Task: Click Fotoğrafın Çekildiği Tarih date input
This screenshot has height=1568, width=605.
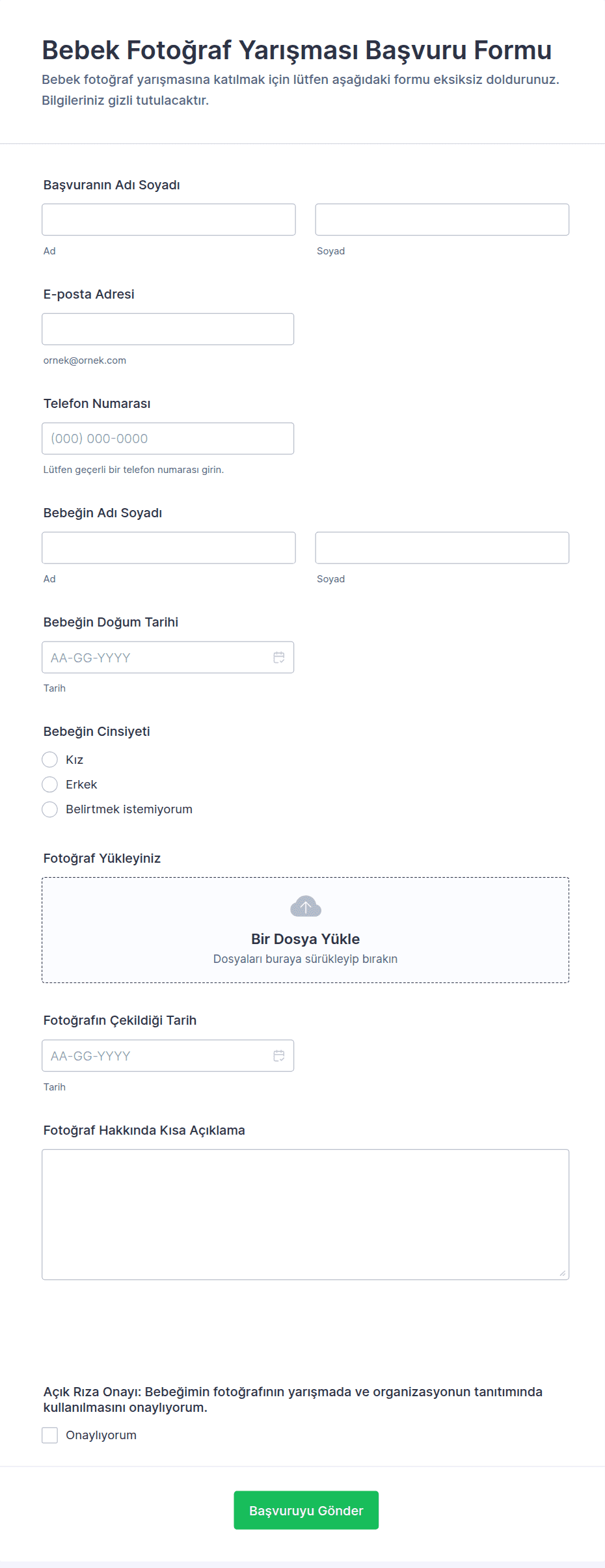Action: point(156,1056)
